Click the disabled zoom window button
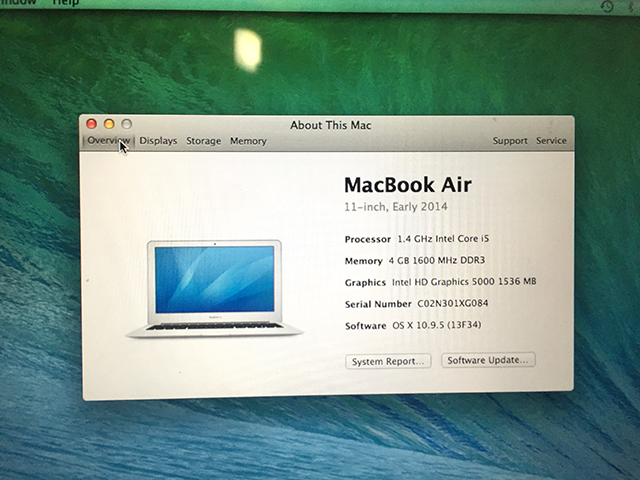Image resolution: width=640 pixels, height=480 pixels. point(127,124)
